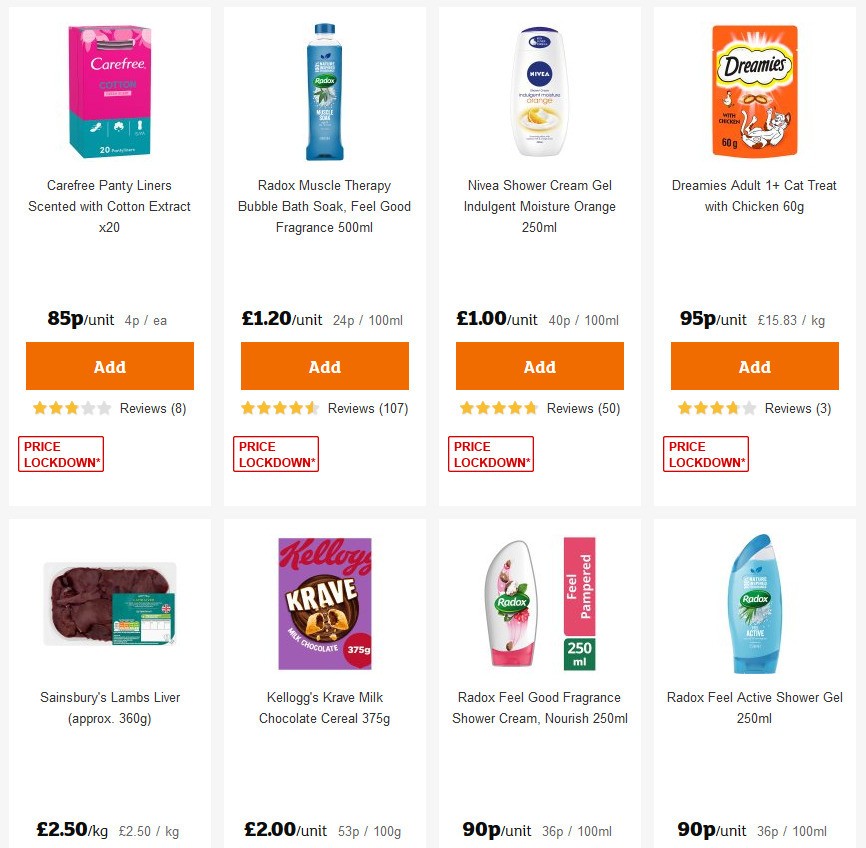Viewport: 866px width, 848px height.
Task: View the Sainsbury's Lambs Liver image
Action: [x=109, y=601]
